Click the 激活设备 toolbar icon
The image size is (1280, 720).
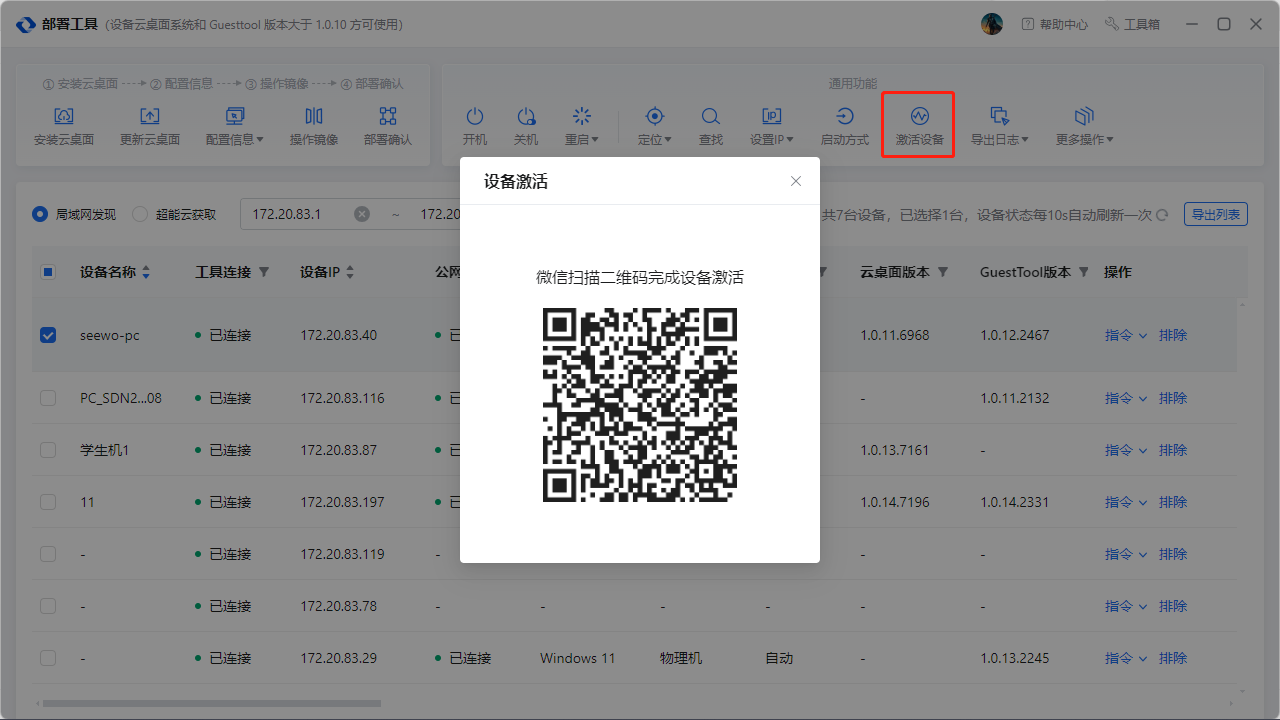tap(919, 127)
